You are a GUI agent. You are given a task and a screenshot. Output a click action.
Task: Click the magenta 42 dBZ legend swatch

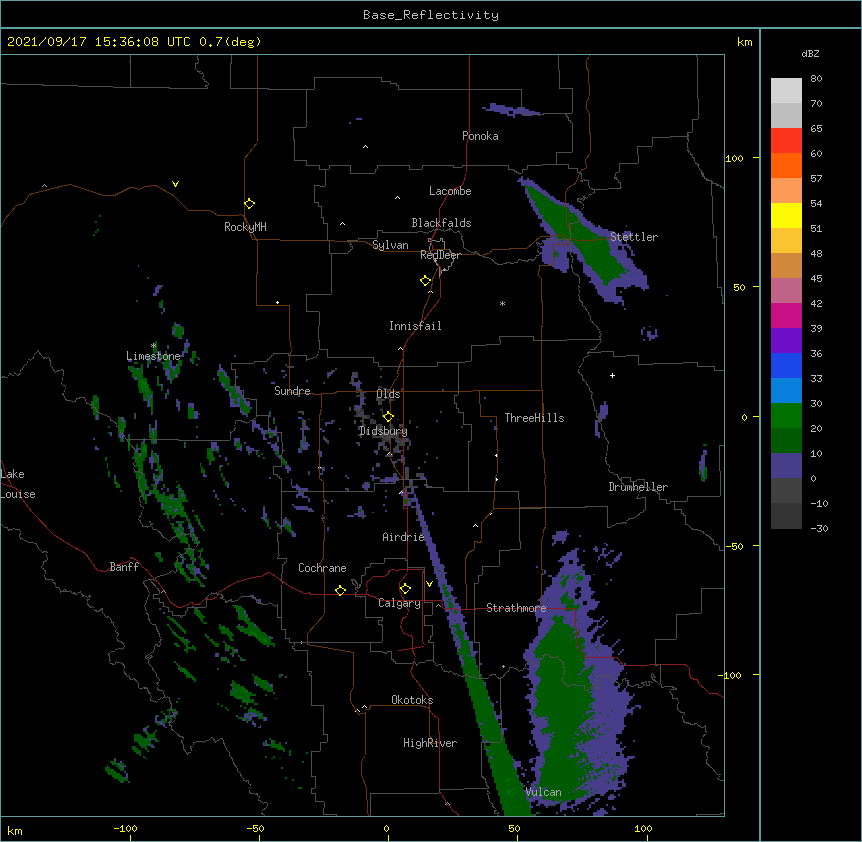pyautogui.click(x=786, y=315)
